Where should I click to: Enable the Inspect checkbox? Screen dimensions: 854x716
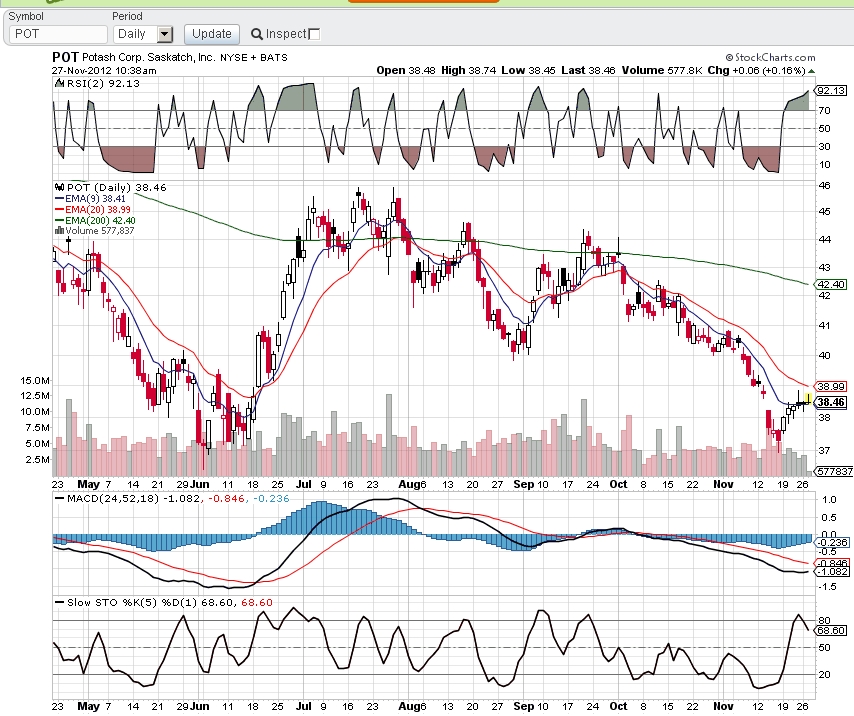click(314, 34)
